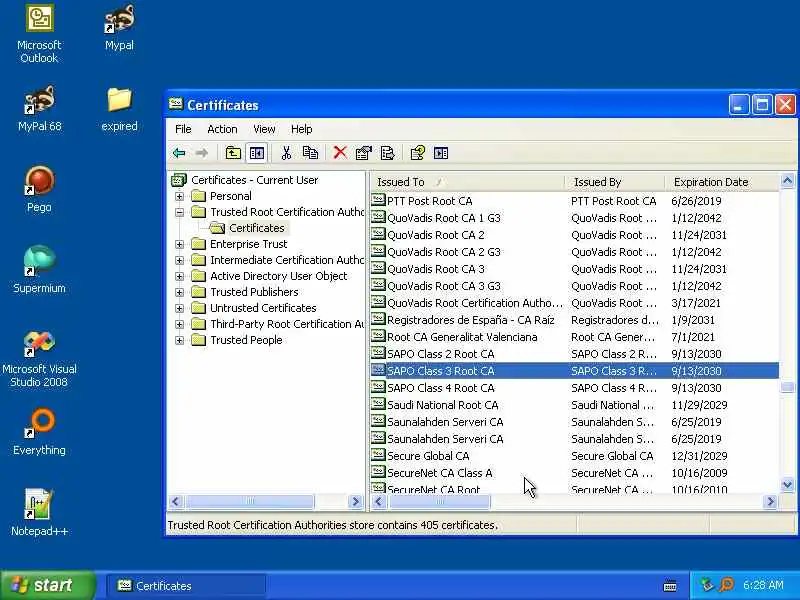Expand Intermediate Certification Authorities node
The width and height of the screenshot is (800, 600).
[180, 260]
